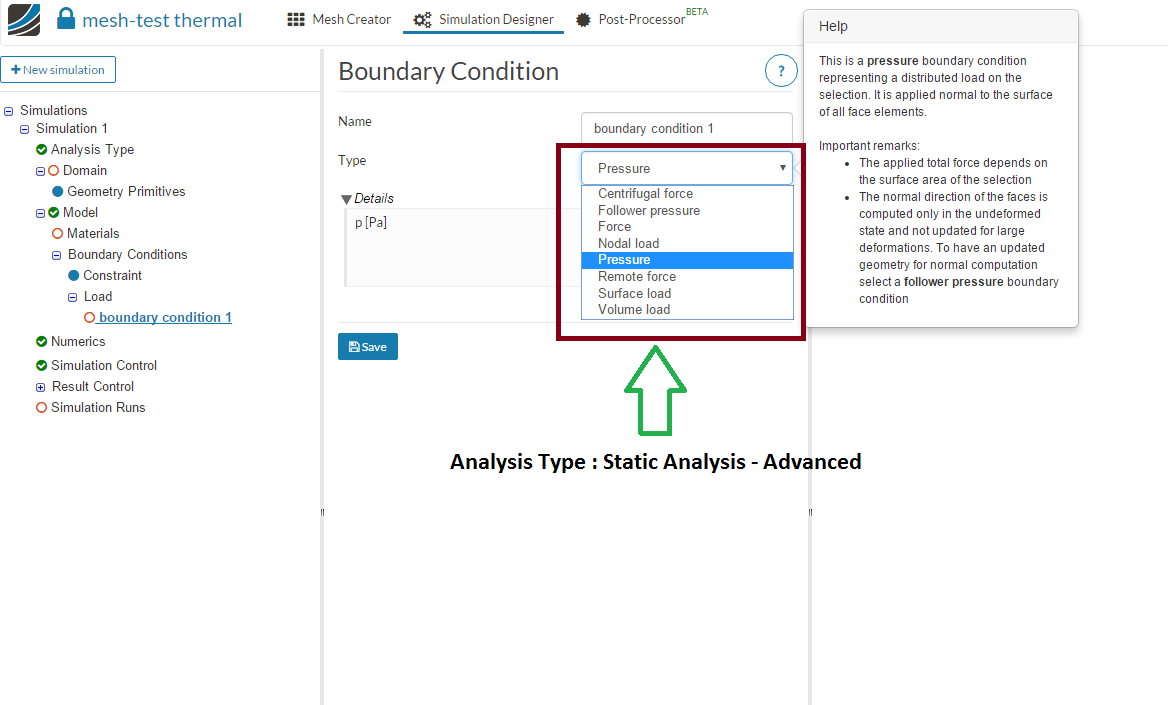Open the boundary condition 1 link
1168x705 pixels.
pyautogui.click(x=165, y=317)
